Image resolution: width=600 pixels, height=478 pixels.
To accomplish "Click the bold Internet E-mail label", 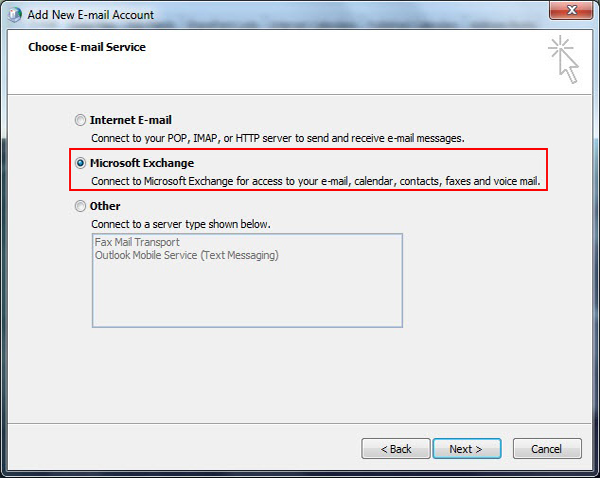I will tap(131, 120).
